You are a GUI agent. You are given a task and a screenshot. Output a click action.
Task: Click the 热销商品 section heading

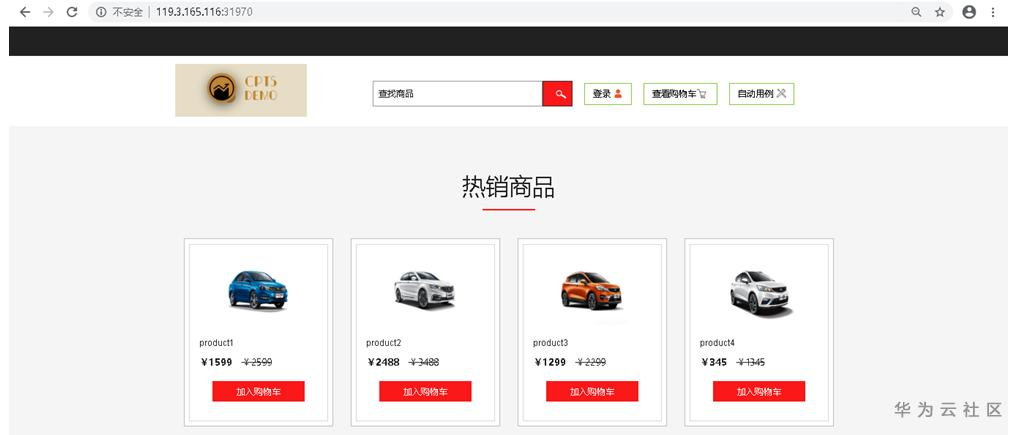click(x=508, y=187)
